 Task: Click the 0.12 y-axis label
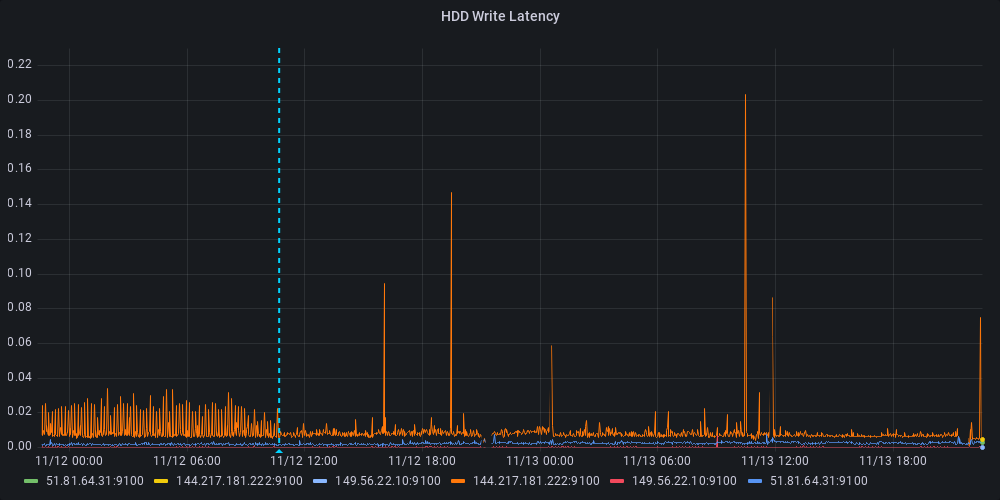20,239
